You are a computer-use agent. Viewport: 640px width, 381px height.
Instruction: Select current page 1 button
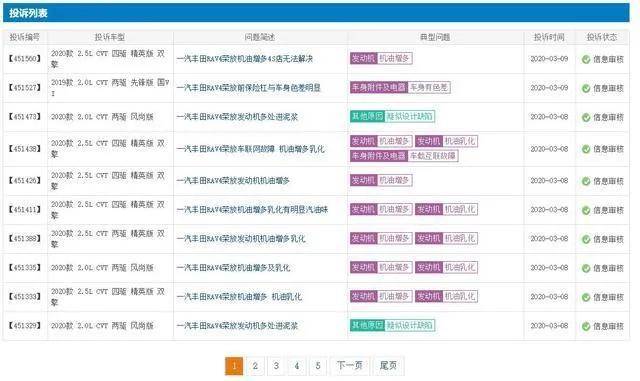[234, 366]
